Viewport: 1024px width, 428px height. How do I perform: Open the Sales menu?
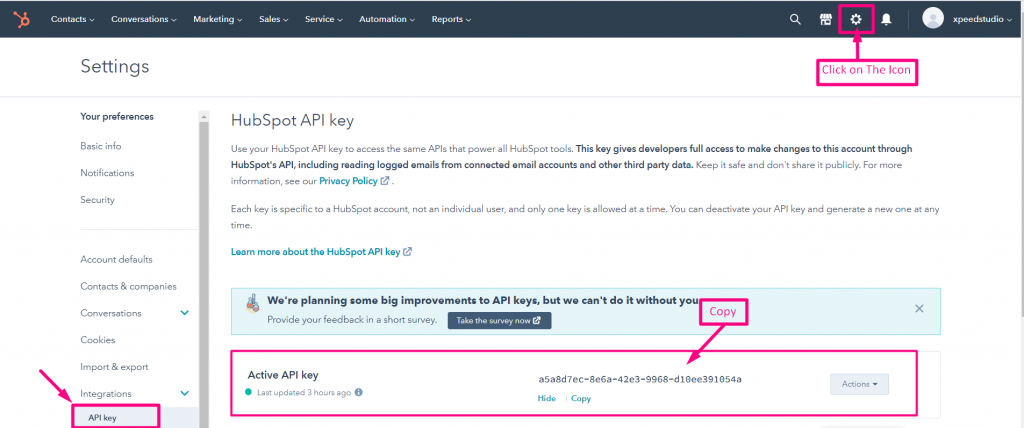pos(274,20)
